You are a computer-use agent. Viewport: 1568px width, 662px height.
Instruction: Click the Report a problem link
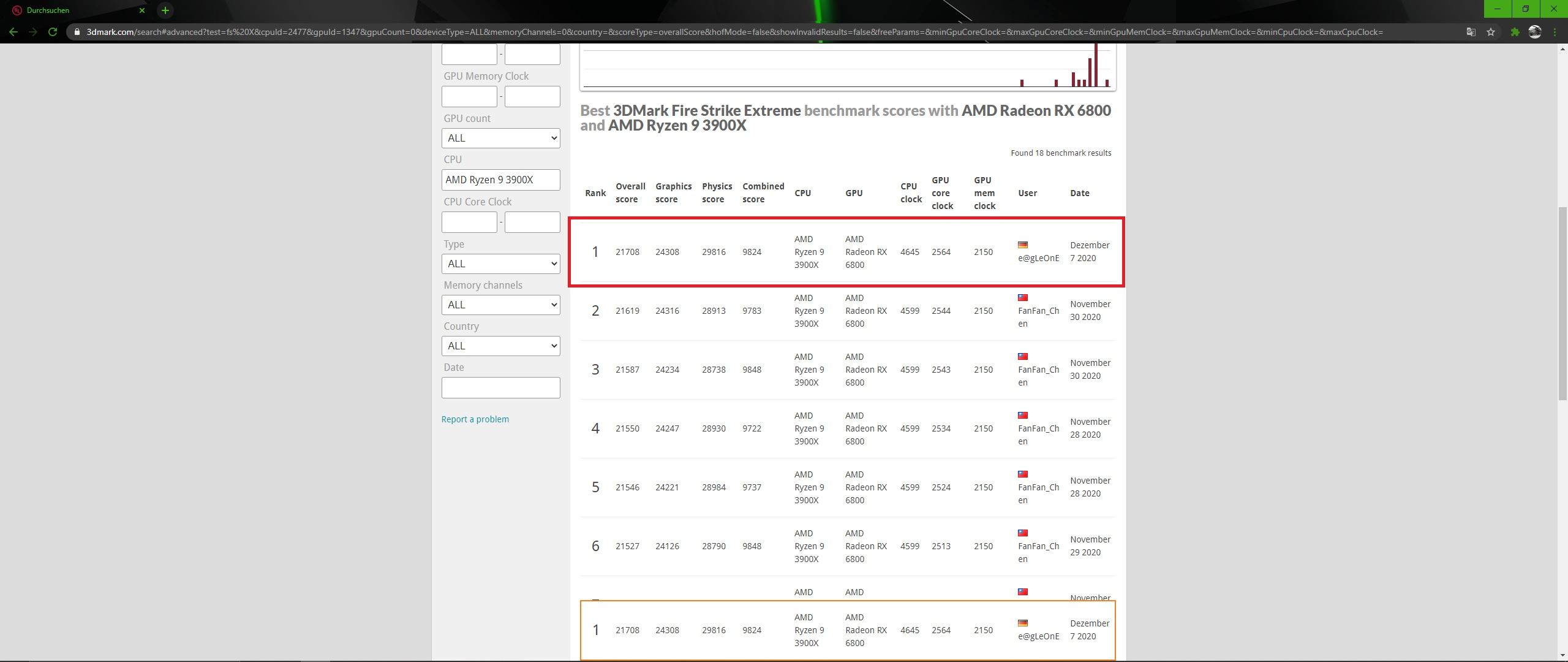(x=475, y=419)
